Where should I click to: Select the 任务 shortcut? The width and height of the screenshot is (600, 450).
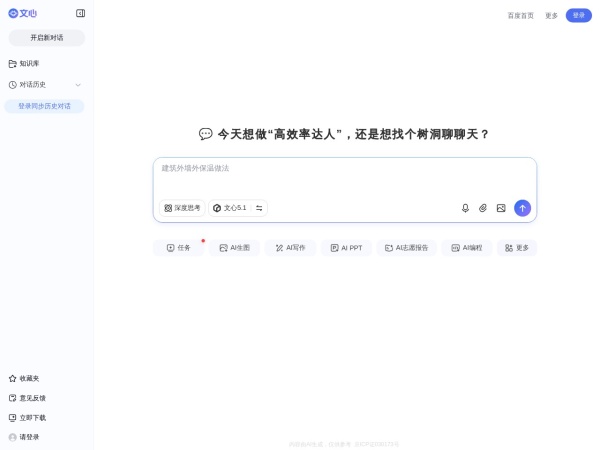point(178,248)
